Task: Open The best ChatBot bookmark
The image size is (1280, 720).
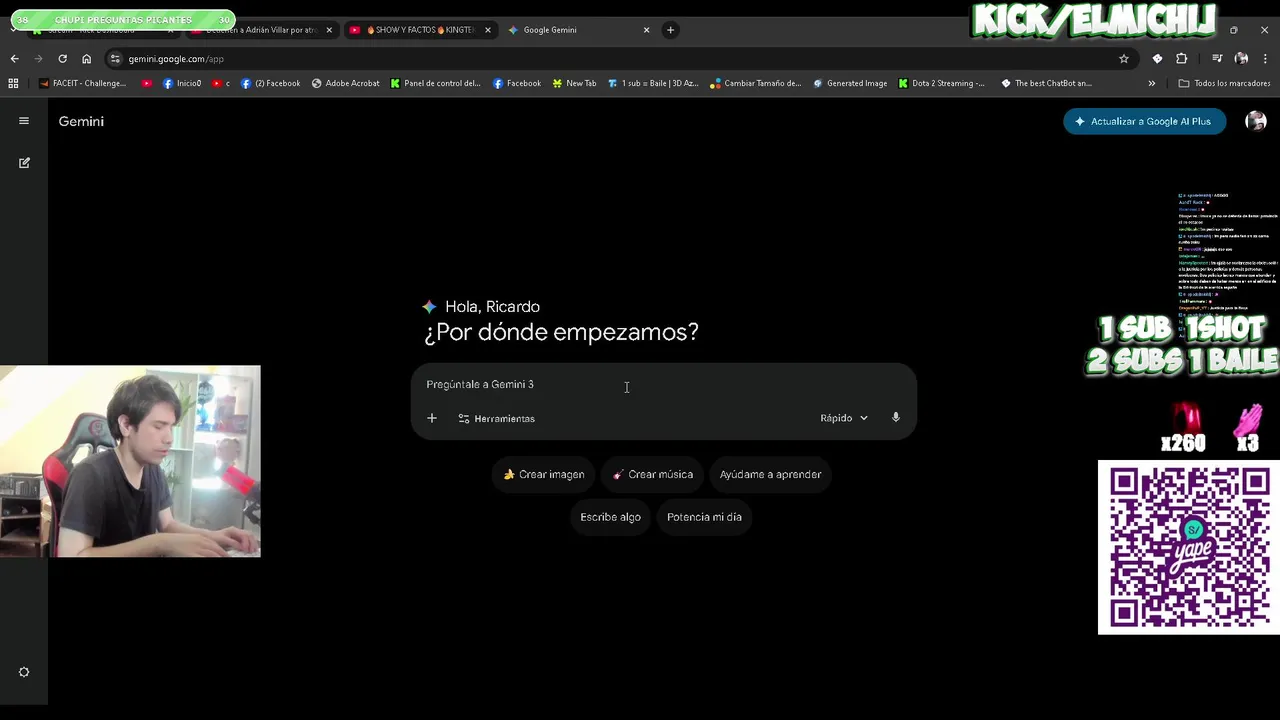Action: pyautogui.click(x=1046, y=83)
